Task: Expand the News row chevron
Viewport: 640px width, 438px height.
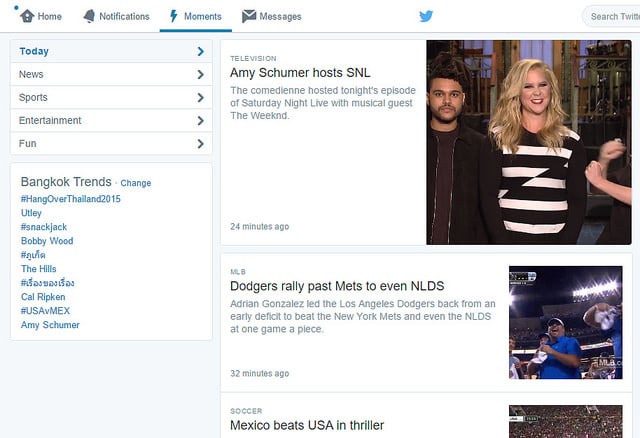Action: click(200, 74)
